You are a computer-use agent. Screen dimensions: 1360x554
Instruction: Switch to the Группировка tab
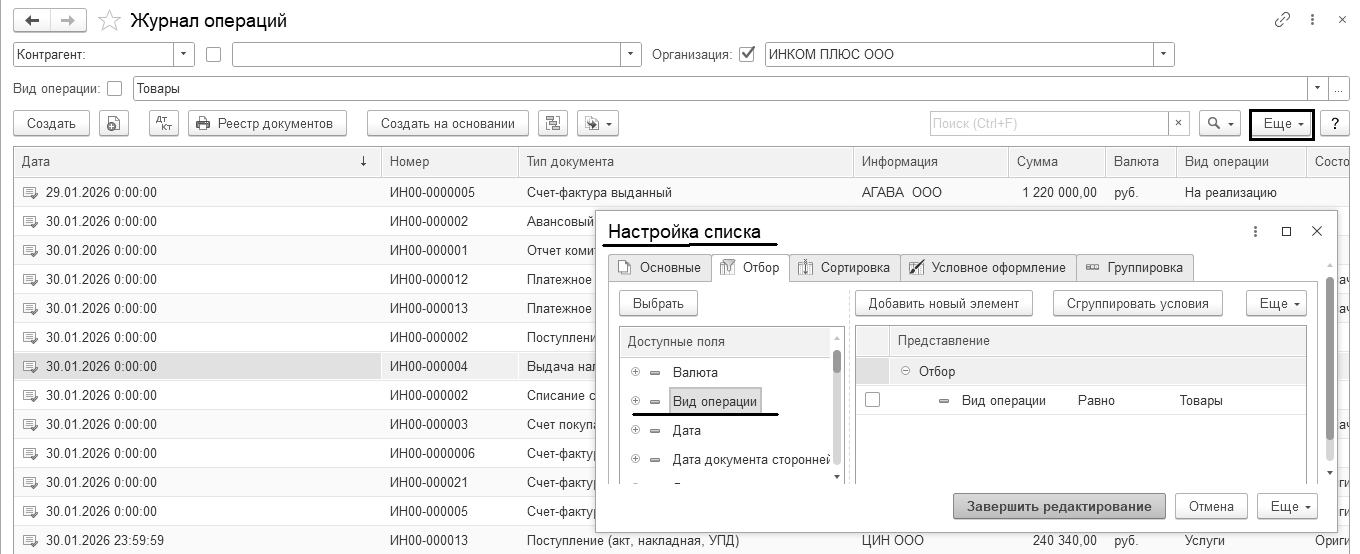1135,267
